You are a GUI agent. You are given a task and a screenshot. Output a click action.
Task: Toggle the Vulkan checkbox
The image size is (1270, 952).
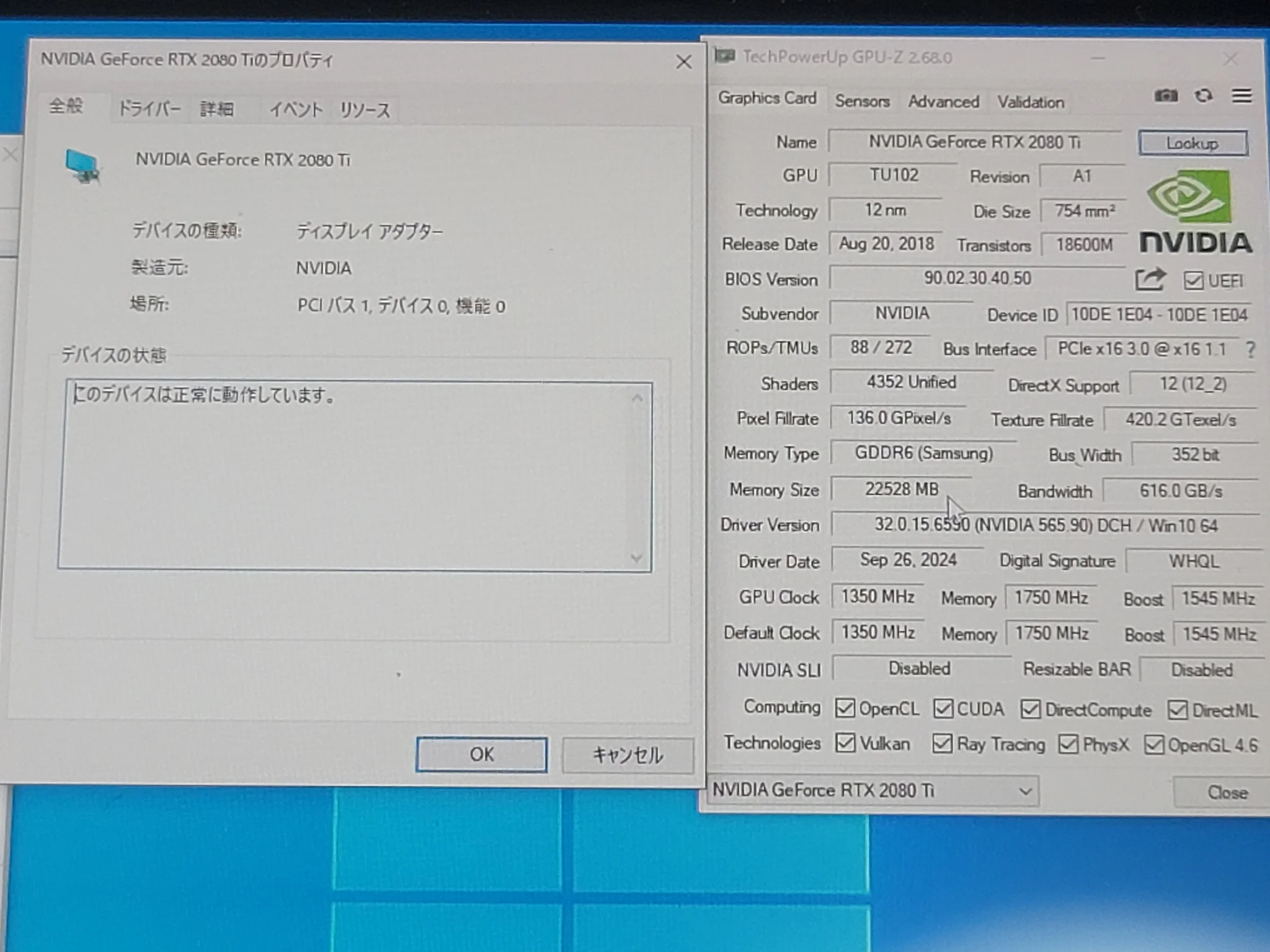(x=845, y=743)
